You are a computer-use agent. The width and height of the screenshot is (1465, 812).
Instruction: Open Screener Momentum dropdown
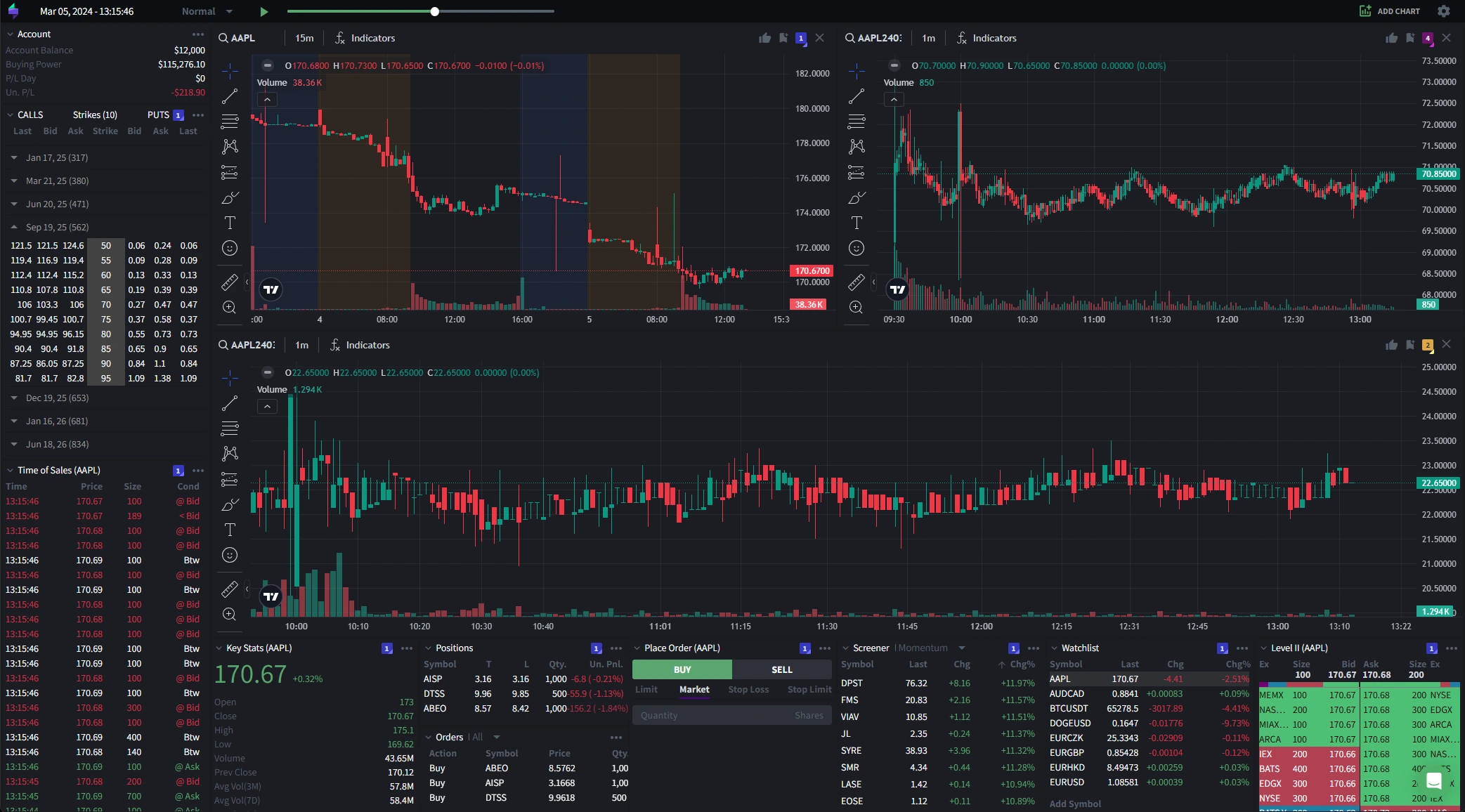coord(932,648)
